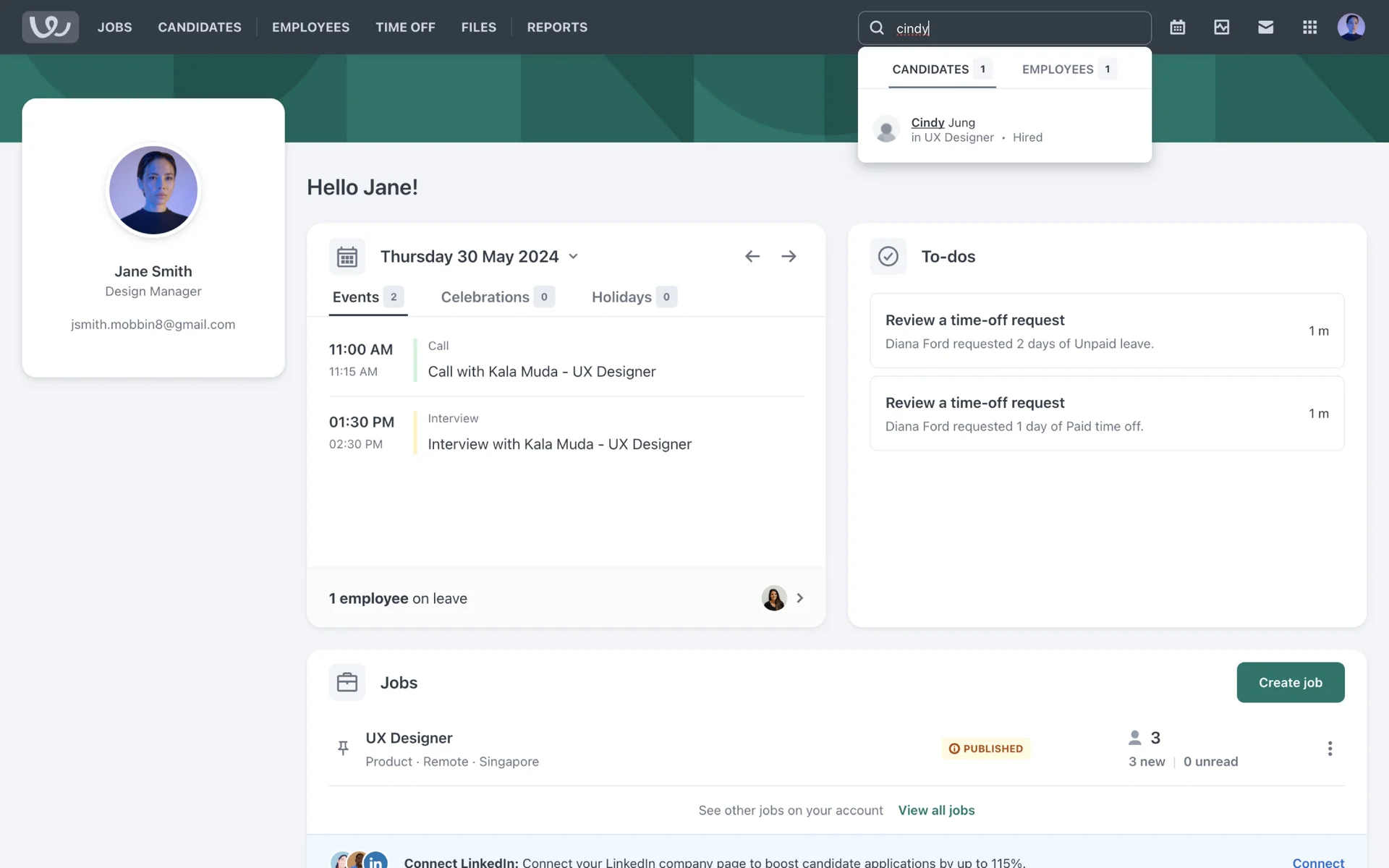The width and height of the screenshot is (1389, 868).
Task: Open the user profile avatar menu
Action: [x=1351, y=27]
